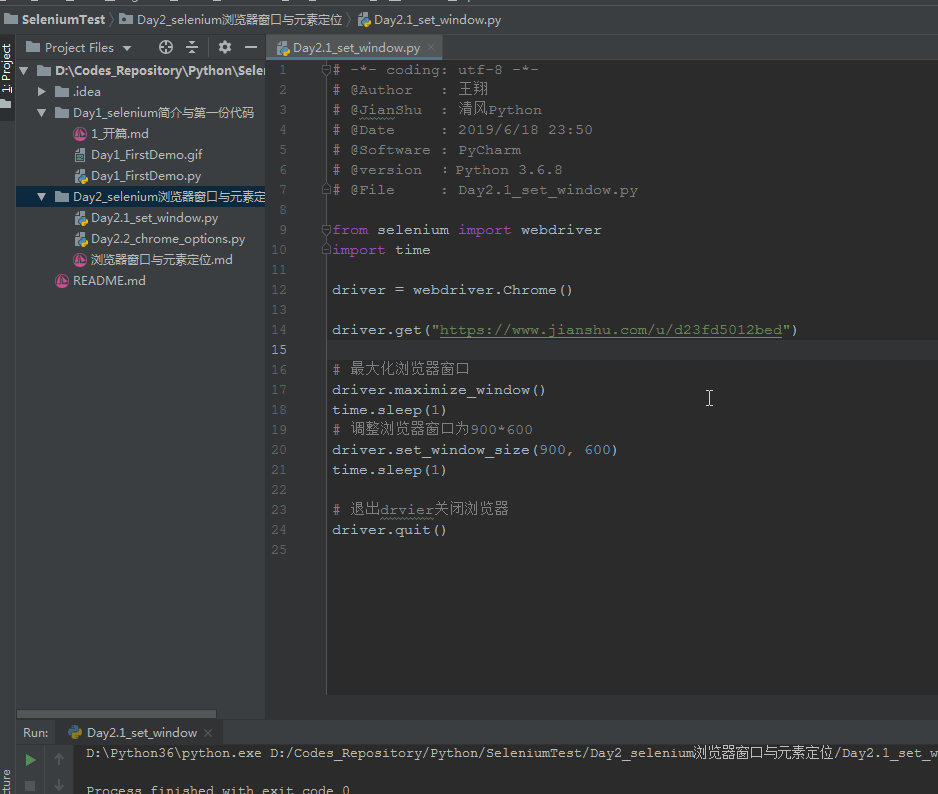Click line number 15 in gutter
The width and height of the screenshot is (938, 794).
tap(279, 349)
